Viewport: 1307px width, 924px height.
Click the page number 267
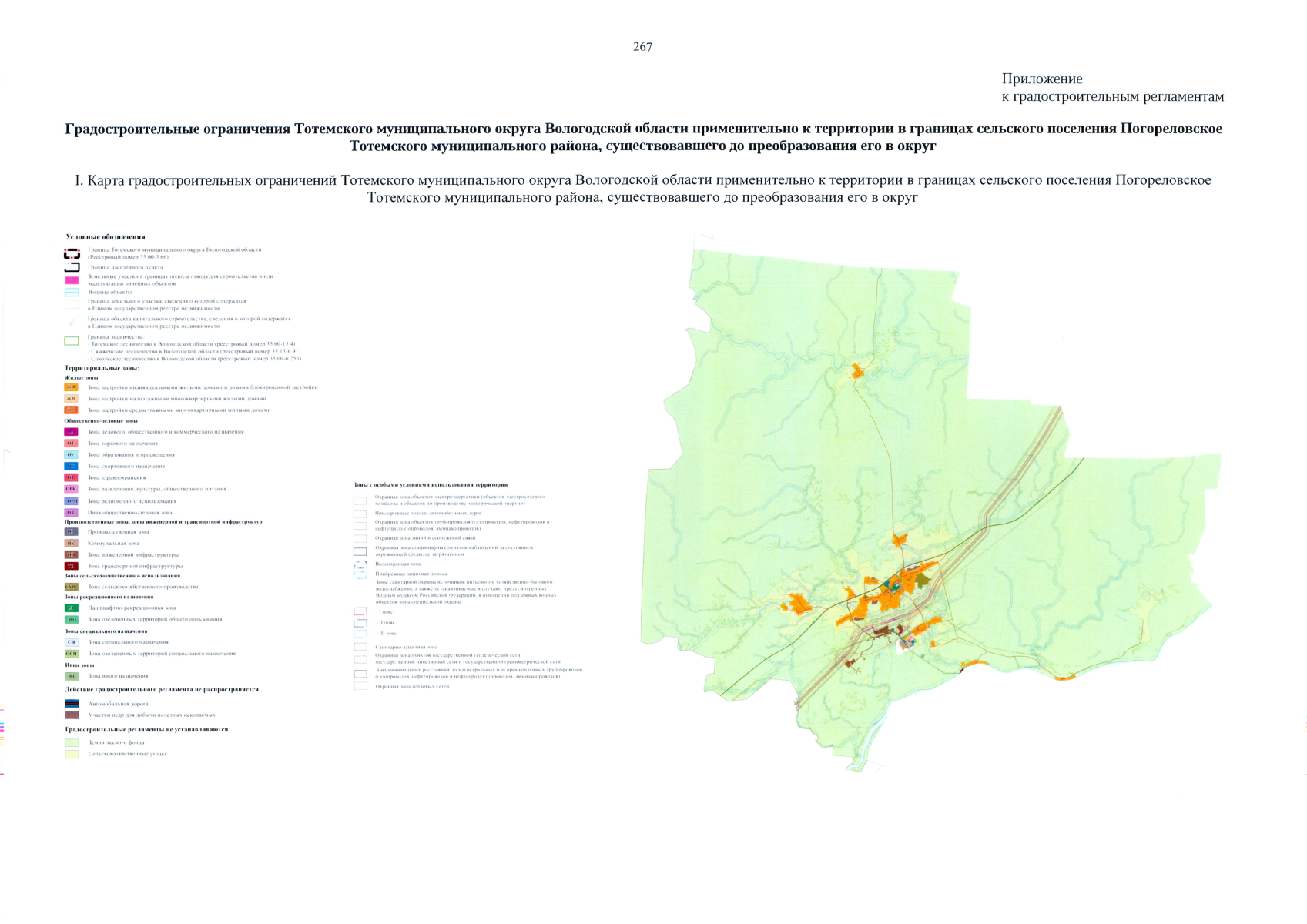click(642, 47)
